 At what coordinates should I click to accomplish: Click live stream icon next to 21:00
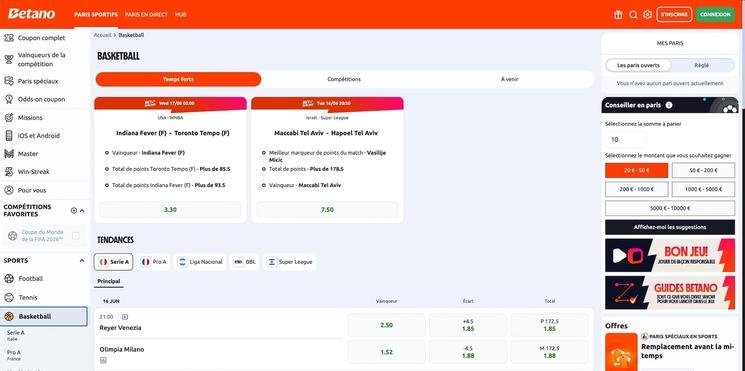125,317
